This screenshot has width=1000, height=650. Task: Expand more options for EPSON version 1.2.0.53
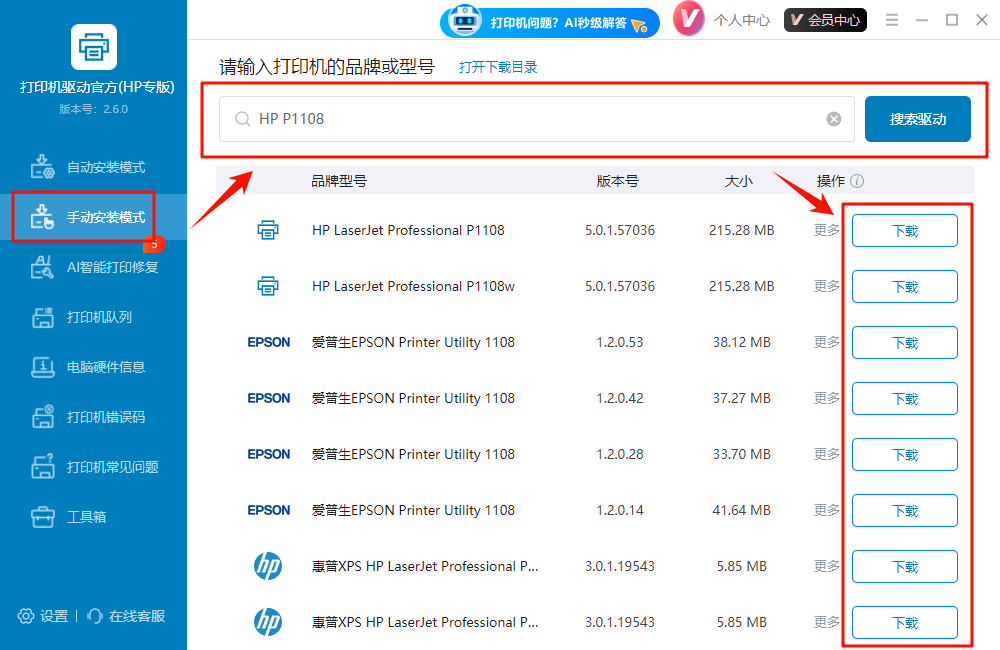coord(827,342)
